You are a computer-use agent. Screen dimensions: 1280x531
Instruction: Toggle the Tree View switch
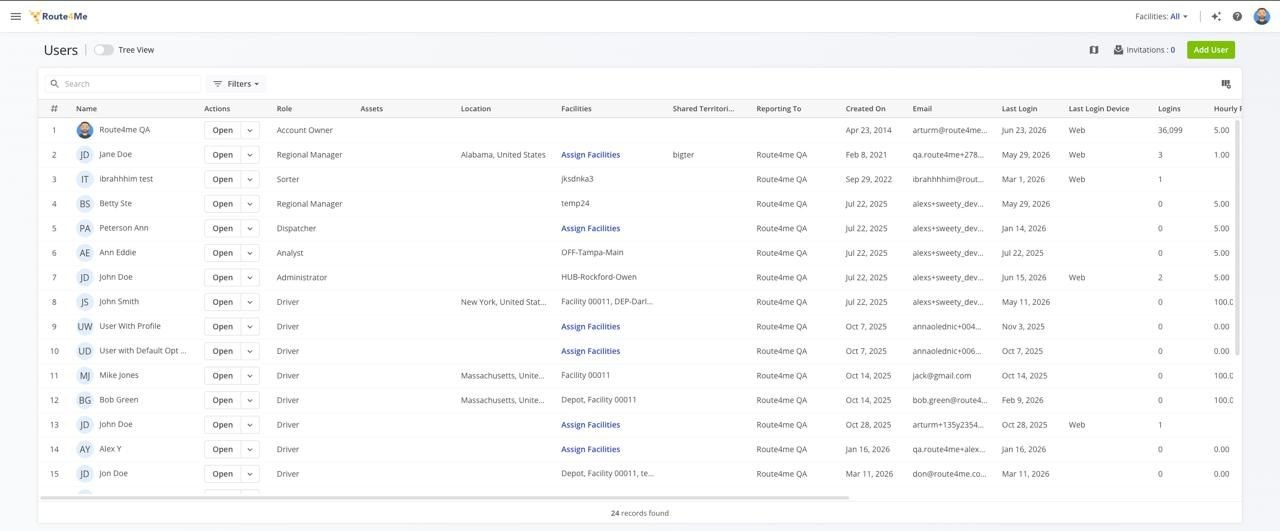pos(104,50)
